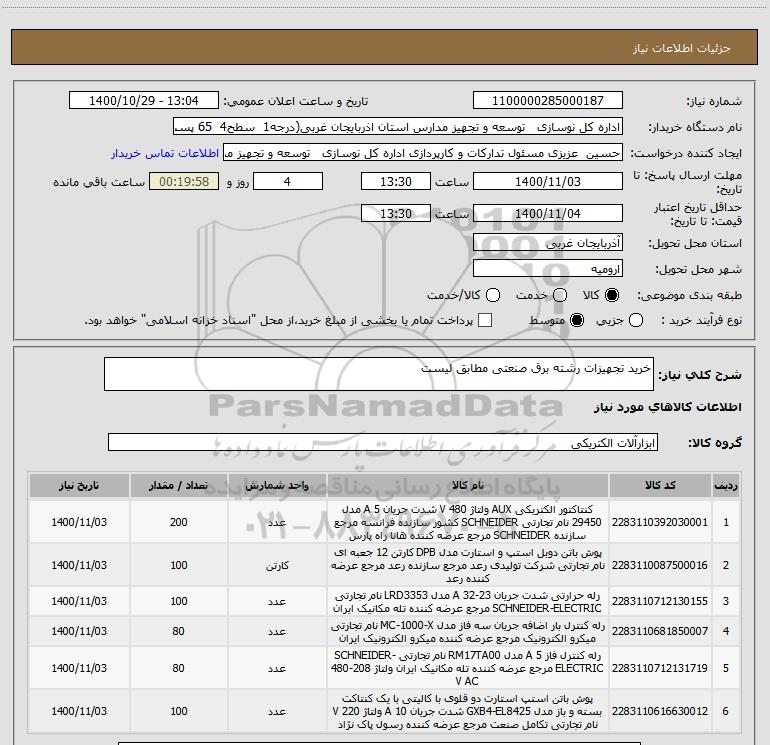Click the response deadline hour 13:30 field
Screen dimensions: 770x745
(x=396, y=182)
